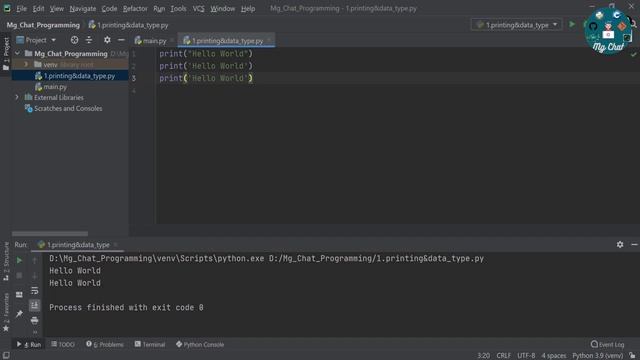
Task: Select Scratches and Consoles
Action: [x=63, y=109]
